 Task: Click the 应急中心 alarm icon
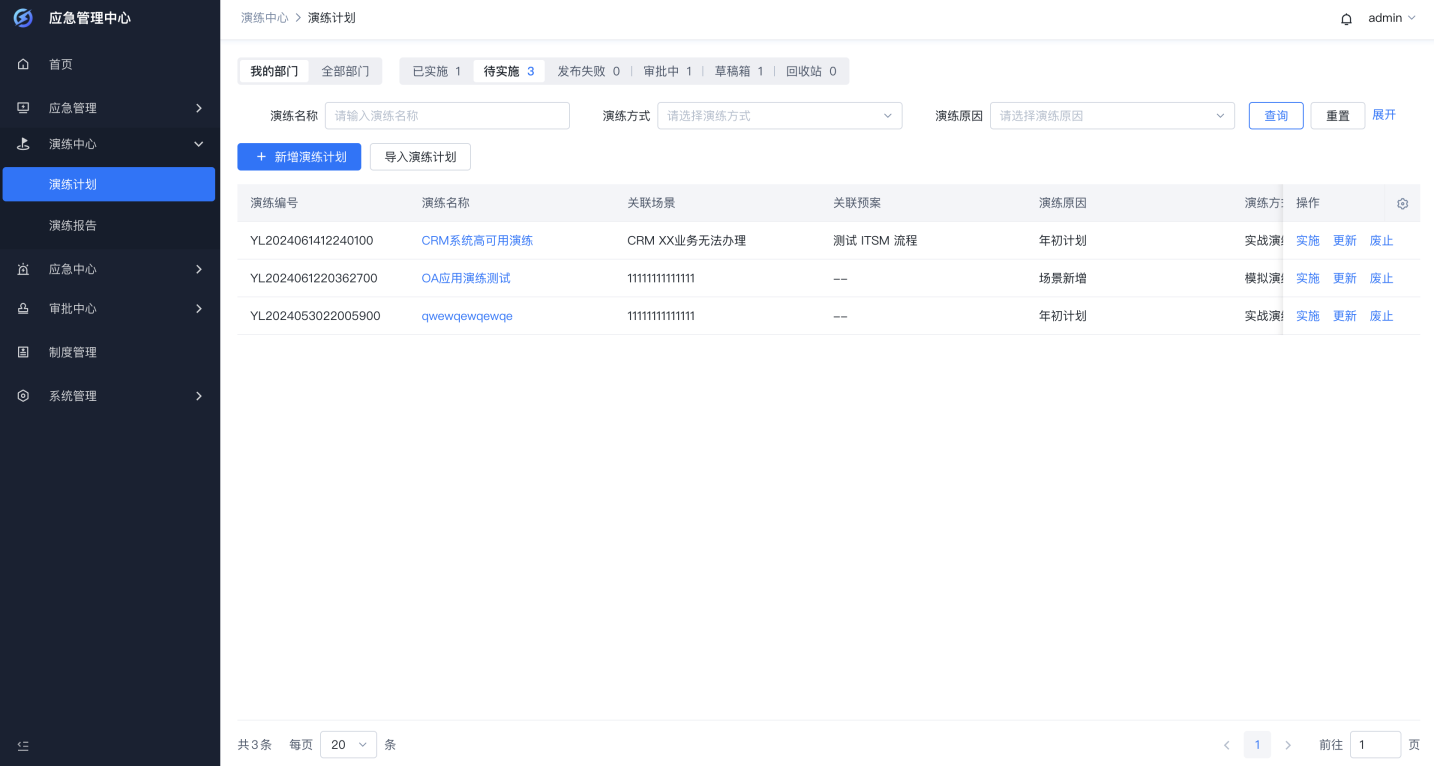(23, 267)
